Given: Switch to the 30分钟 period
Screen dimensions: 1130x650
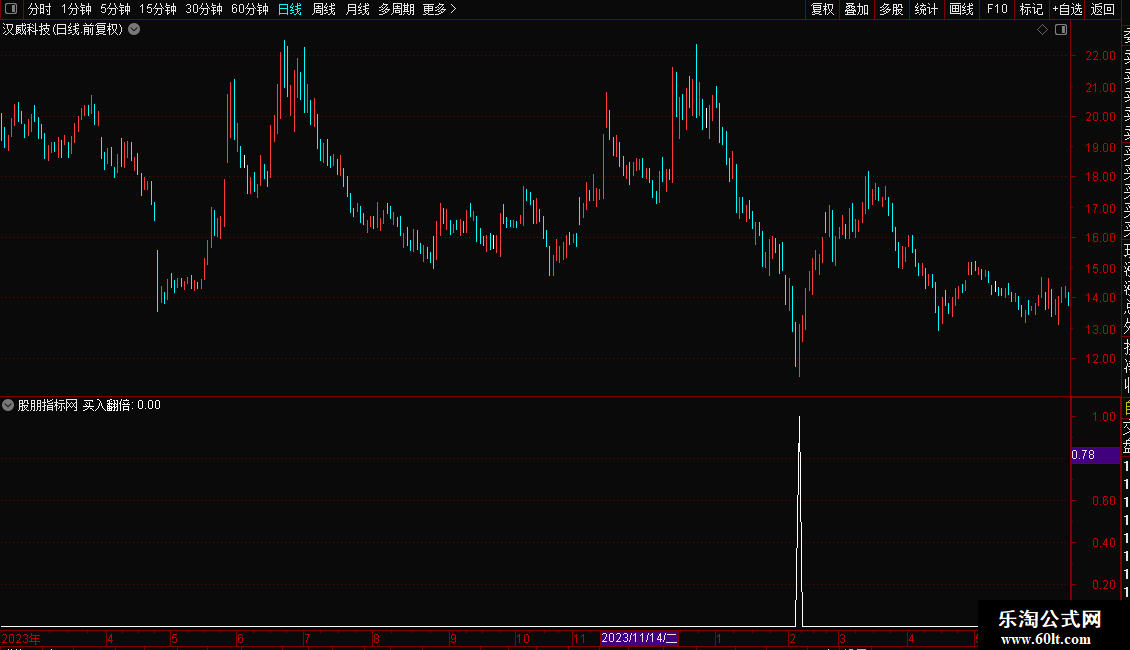Looking at the screenshot, I should click(204, 9).
